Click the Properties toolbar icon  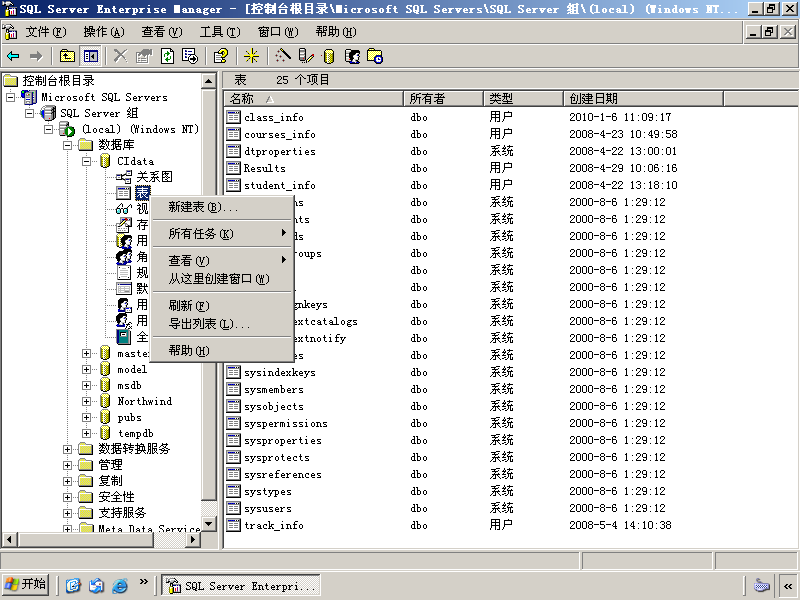point(144,56)
